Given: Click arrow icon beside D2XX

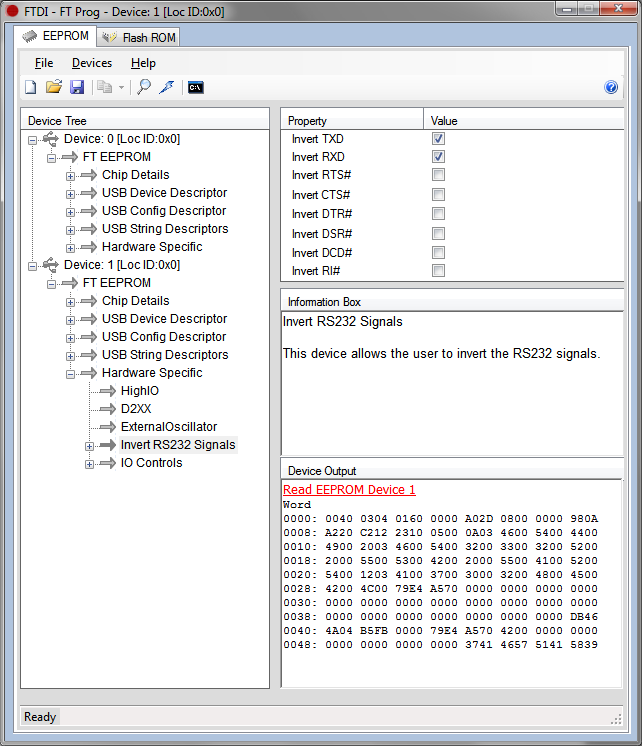Looking at the screenshot, I should pos(108,409).
